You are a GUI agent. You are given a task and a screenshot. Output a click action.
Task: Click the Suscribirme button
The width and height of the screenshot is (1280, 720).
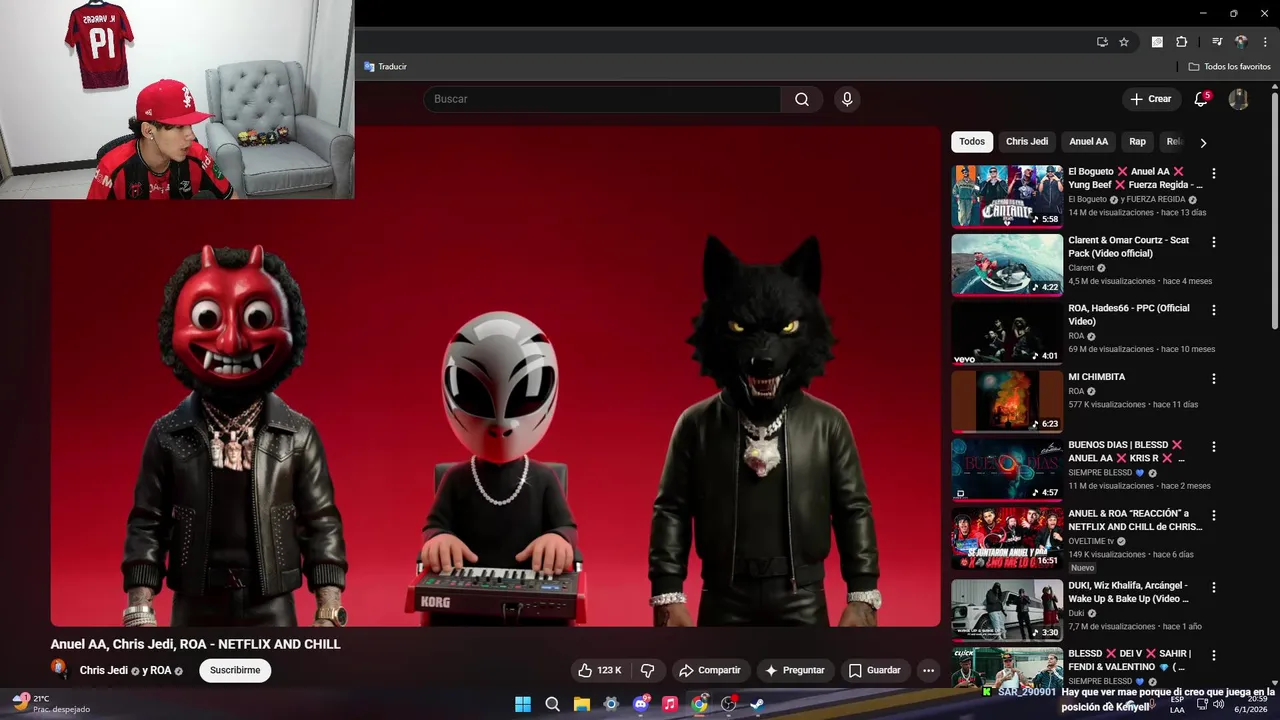(235, 670)
